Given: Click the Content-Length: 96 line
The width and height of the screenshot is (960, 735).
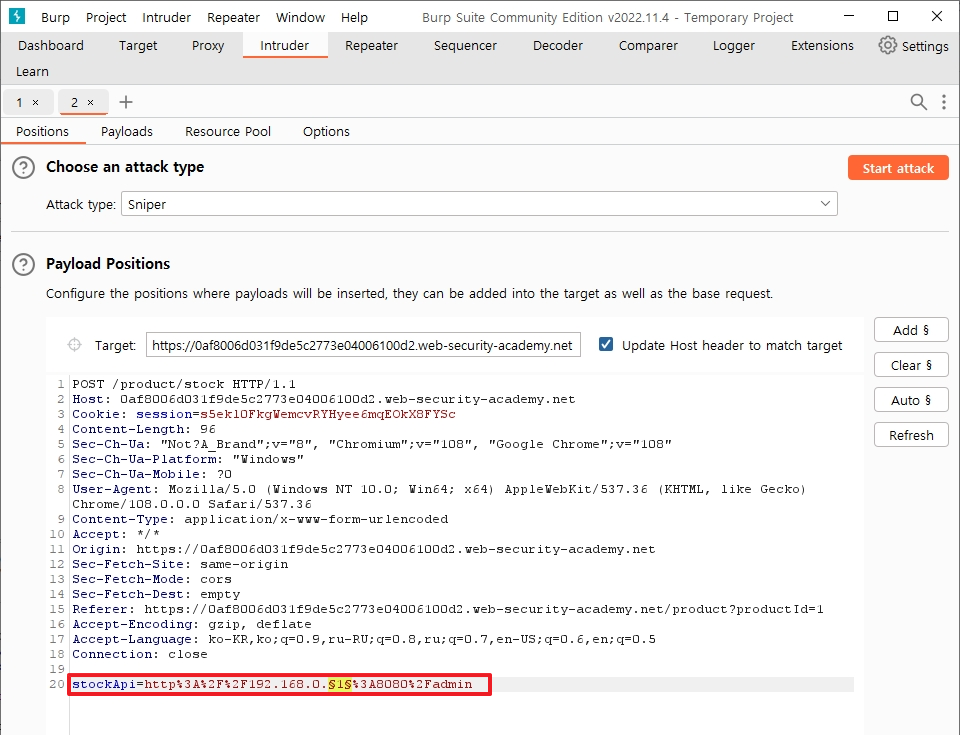Looking at the screenshot, I should pos(144,429).
